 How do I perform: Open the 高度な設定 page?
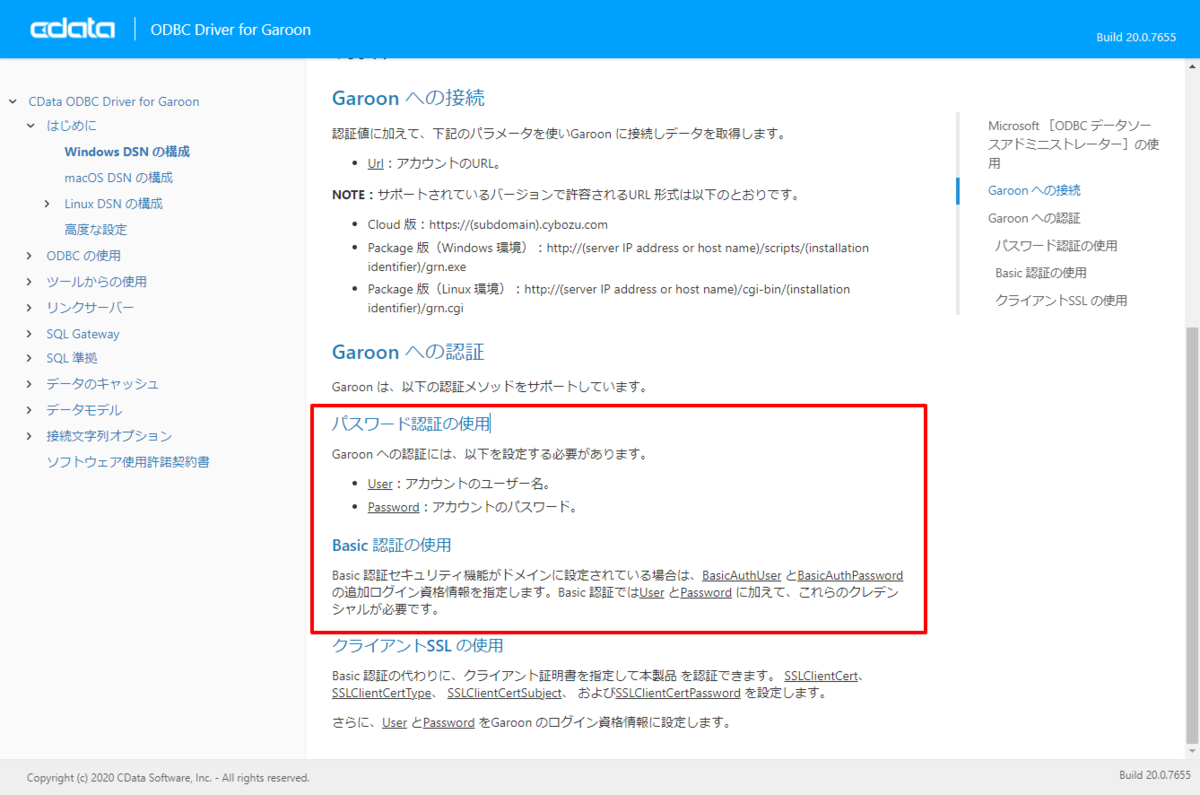[x=95, y=230]
